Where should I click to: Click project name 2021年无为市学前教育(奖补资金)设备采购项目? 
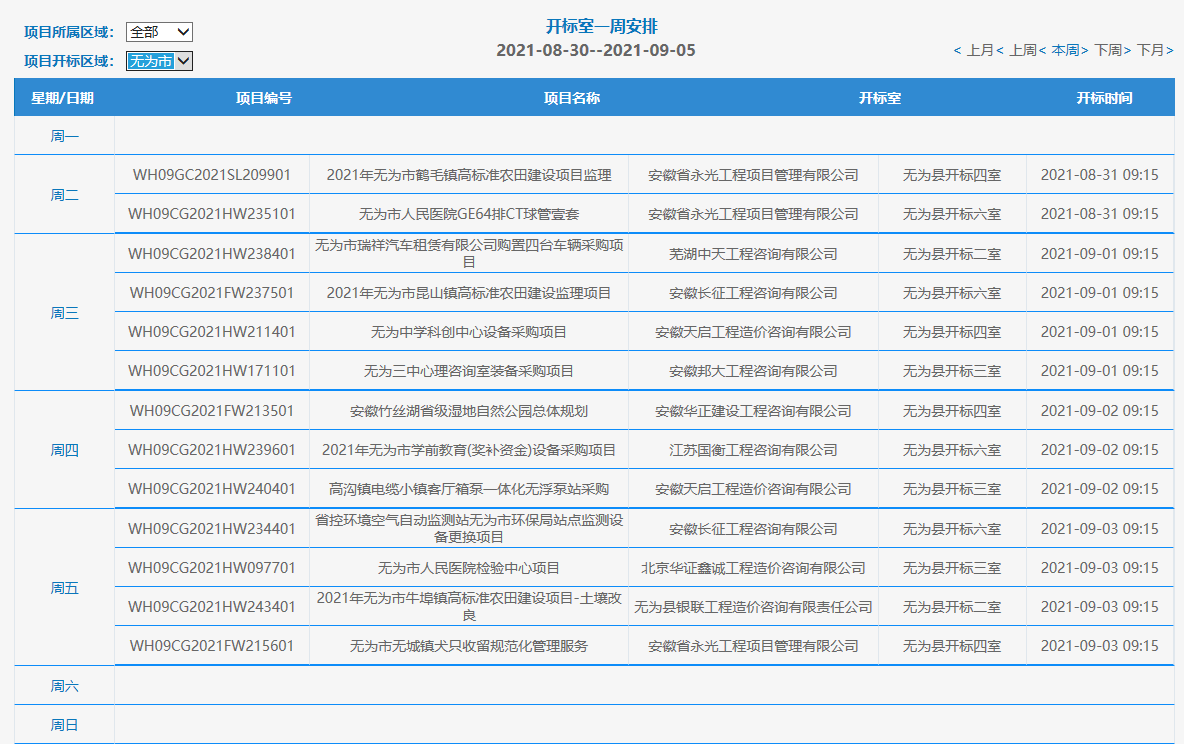tap(469, 450)
